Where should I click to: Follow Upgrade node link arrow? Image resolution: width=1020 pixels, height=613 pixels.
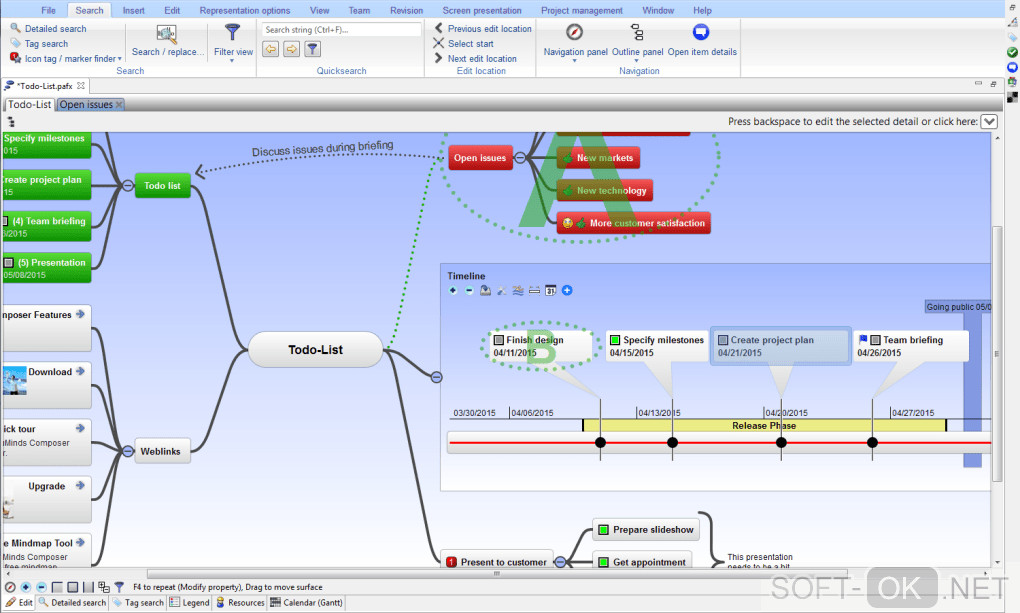pos(80,485)
